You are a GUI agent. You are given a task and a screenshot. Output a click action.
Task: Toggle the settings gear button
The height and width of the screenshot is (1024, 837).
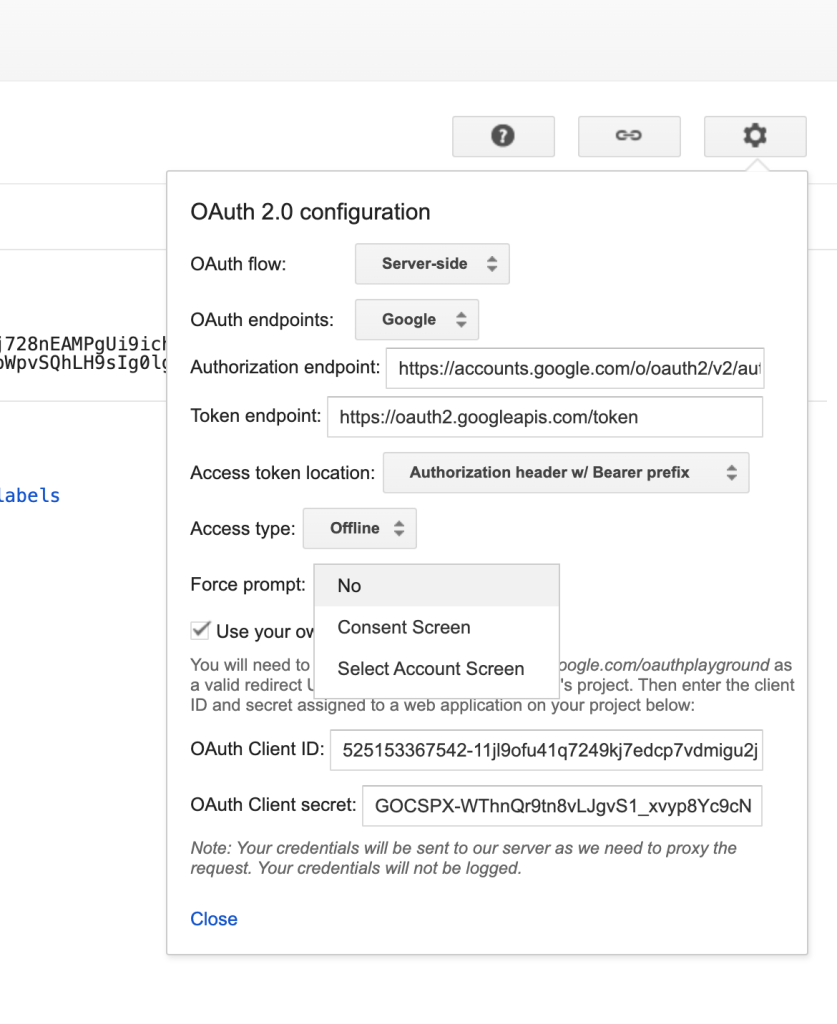[x=755, y=136]
